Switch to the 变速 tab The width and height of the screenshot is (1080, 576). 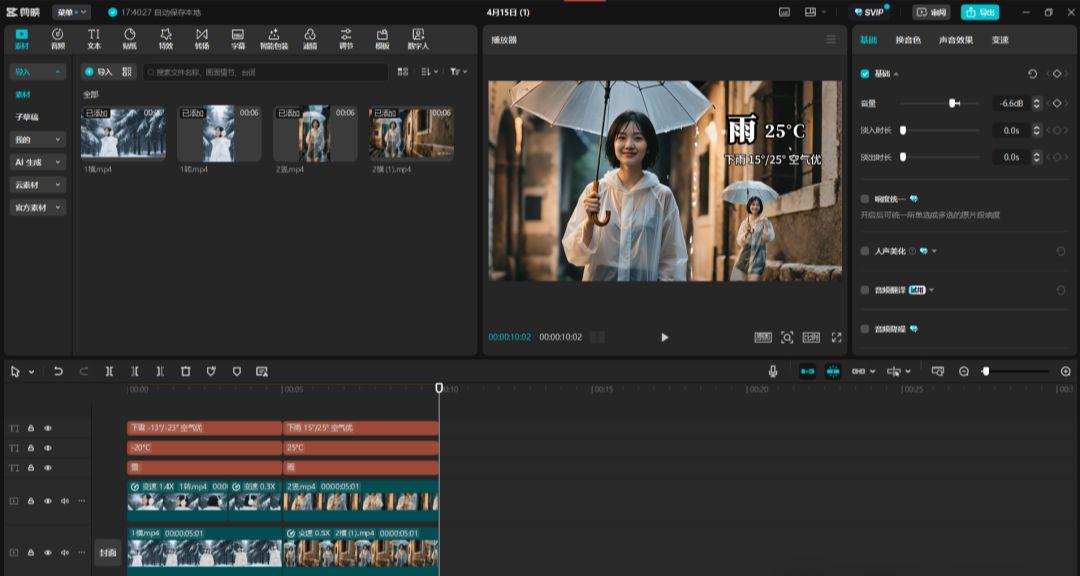point(1000,40)
